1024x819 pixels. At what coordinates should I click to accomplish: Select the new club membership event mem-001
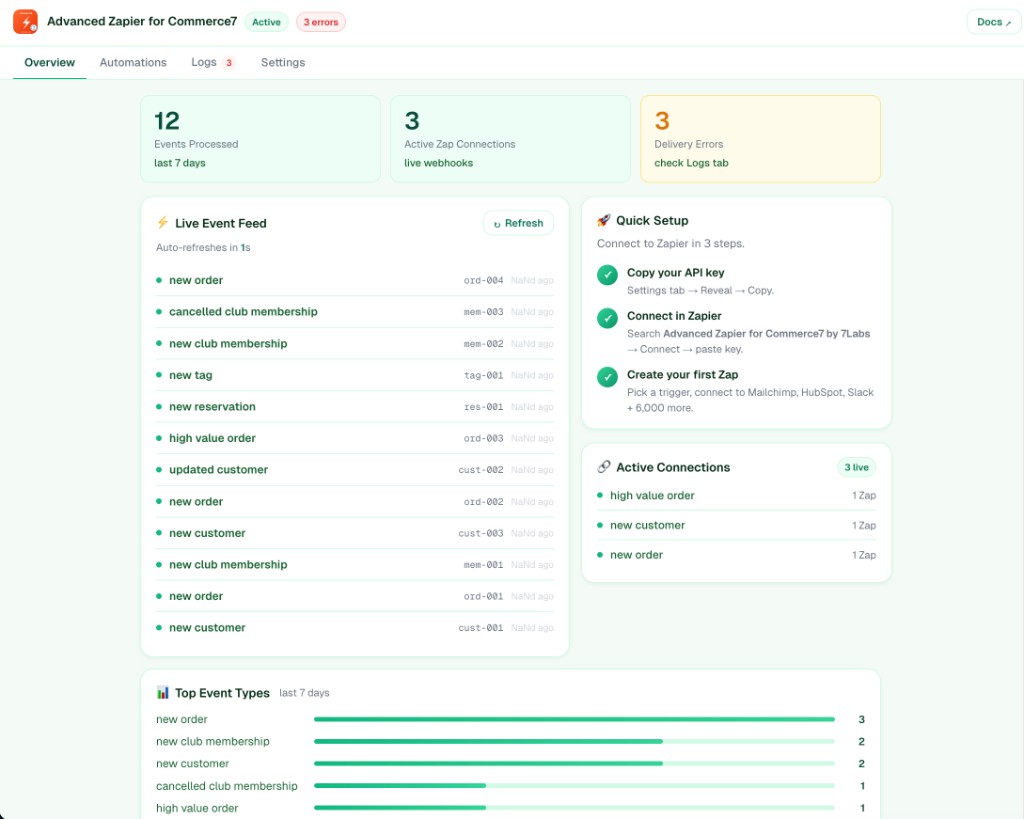point(355,564)
